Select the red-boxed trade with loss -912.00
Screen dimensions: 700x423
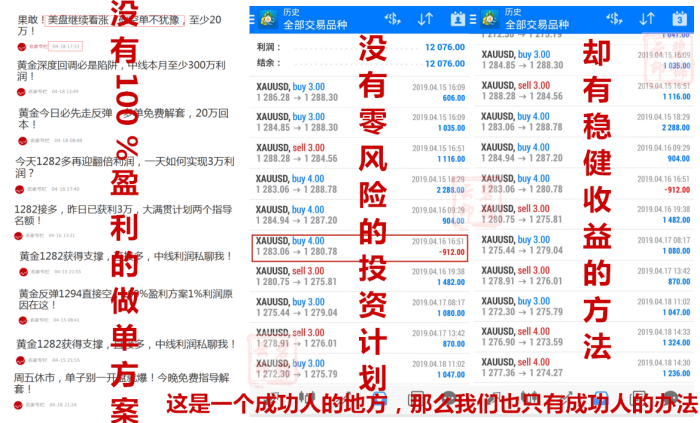pyautogui.click(x=360, y=248)
